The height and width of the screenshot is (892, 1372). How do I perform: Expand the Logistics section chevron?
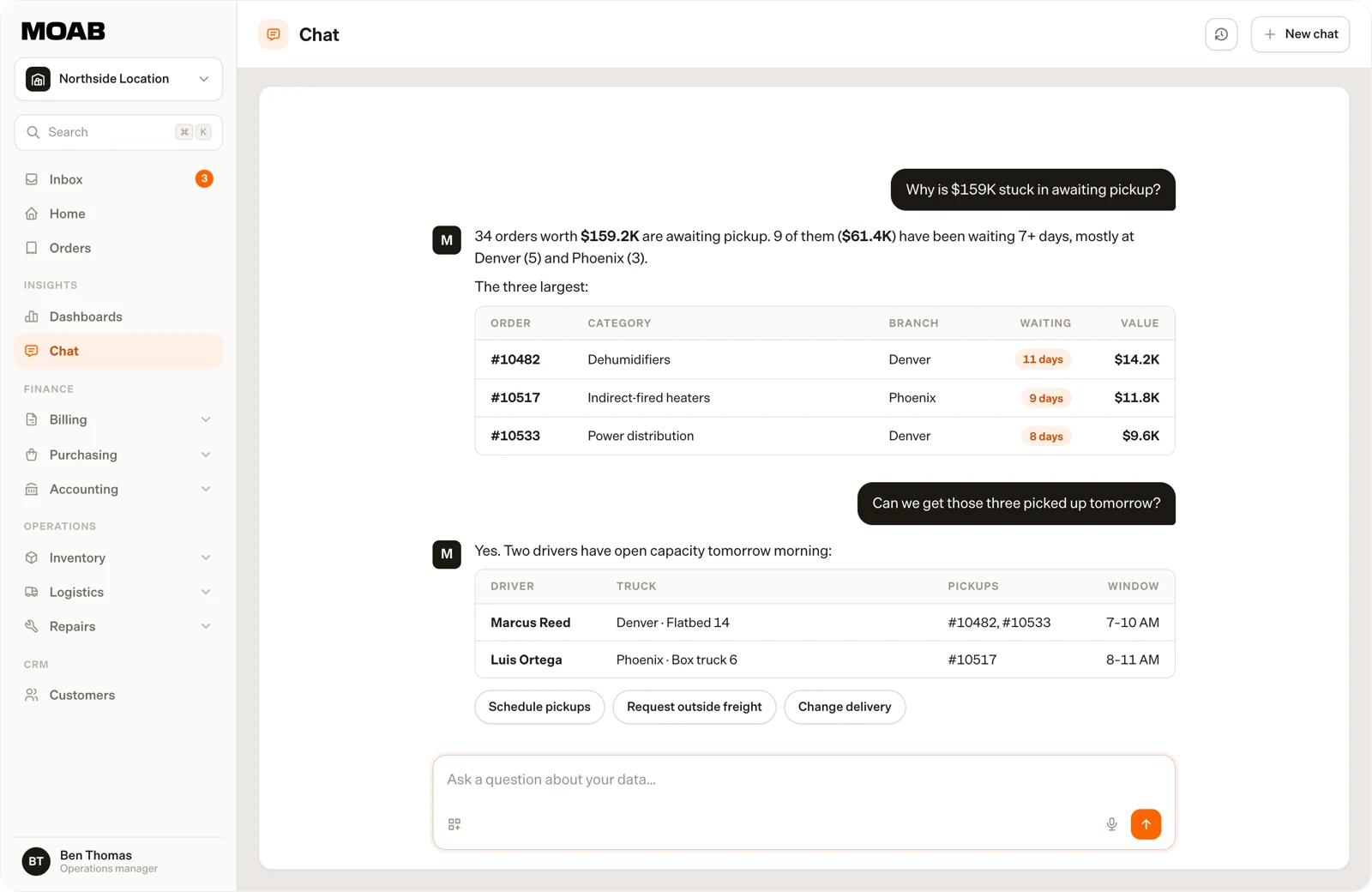(206, 592)
